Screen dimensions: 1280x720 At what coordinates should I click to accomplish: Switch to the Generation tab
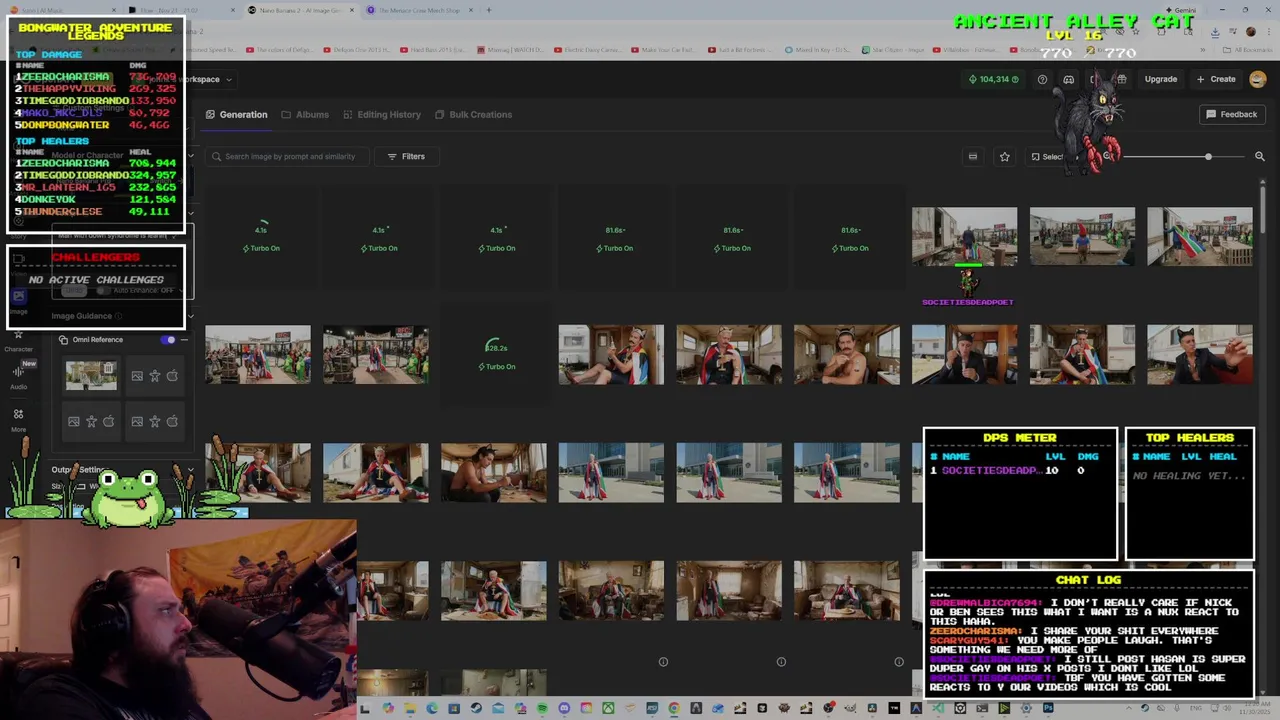[x=236, y=114]
